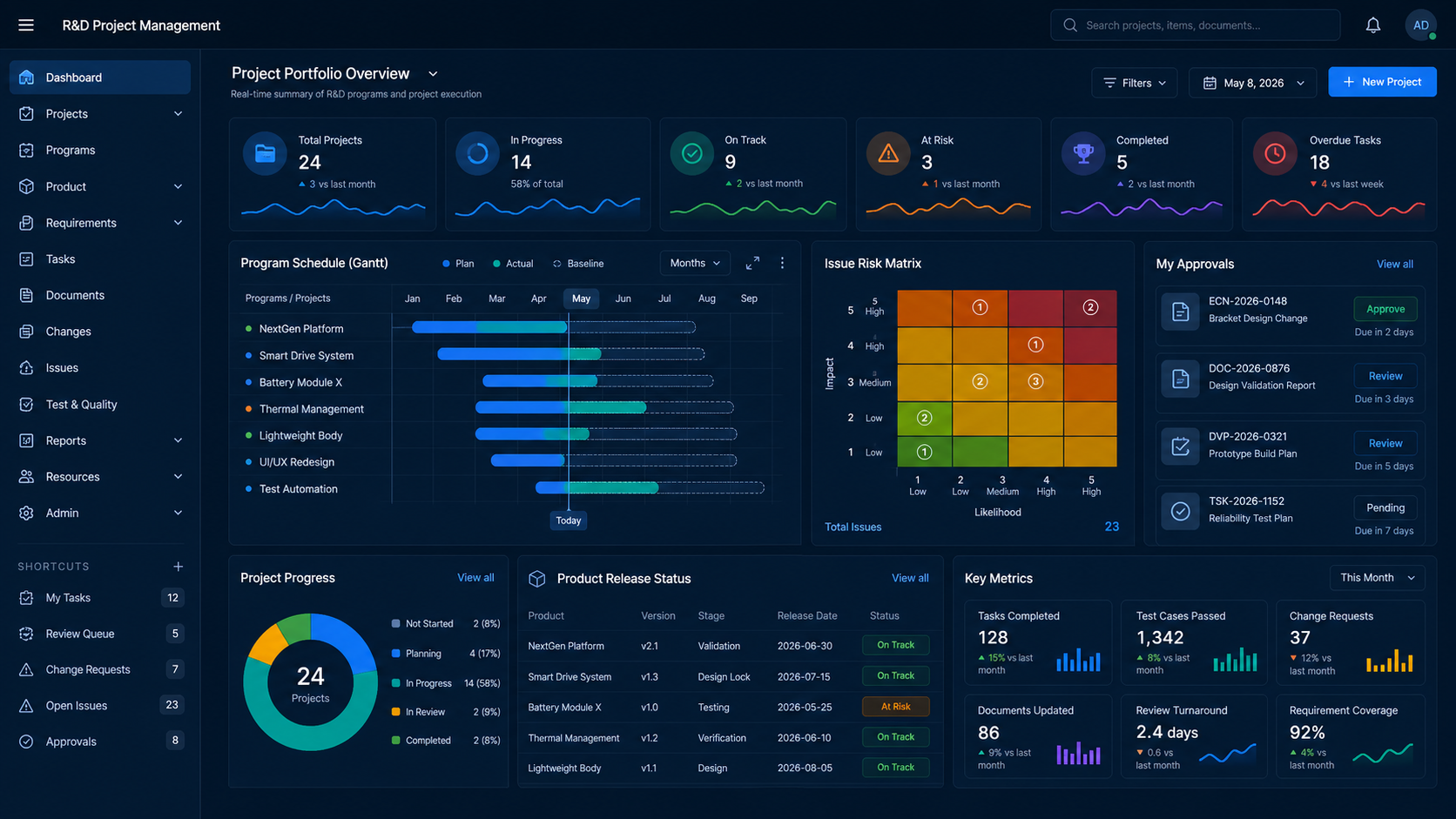Click the Documents sidebar icon
The height and width of the screenshot is (819, 1456).
(26, 295)
